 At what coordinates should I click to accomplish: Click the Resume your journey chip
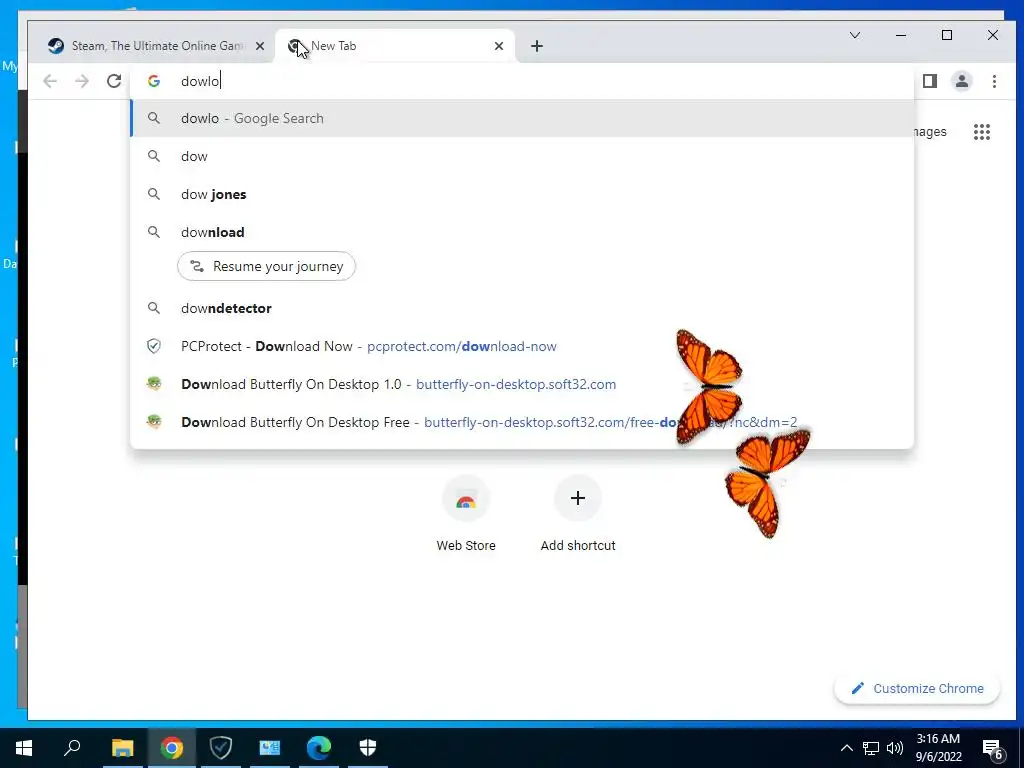[266, 266]
